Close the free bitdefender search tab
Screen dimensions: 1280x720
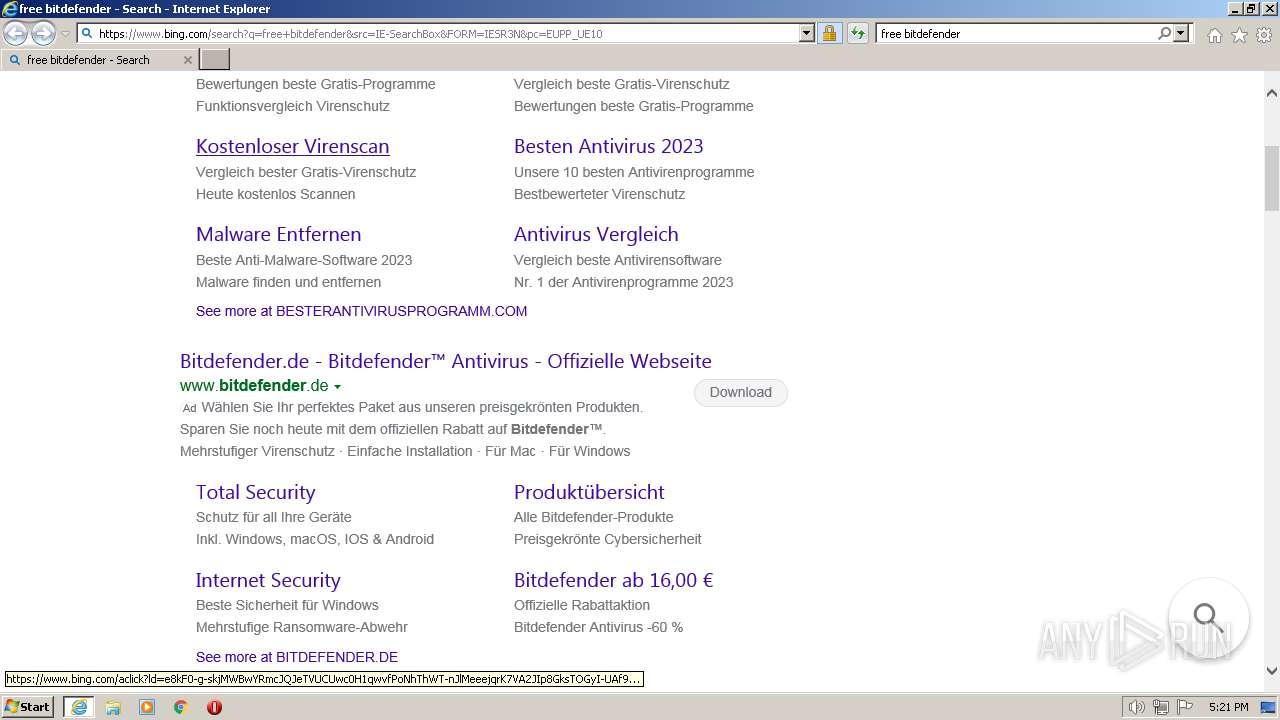pos(187,60)
